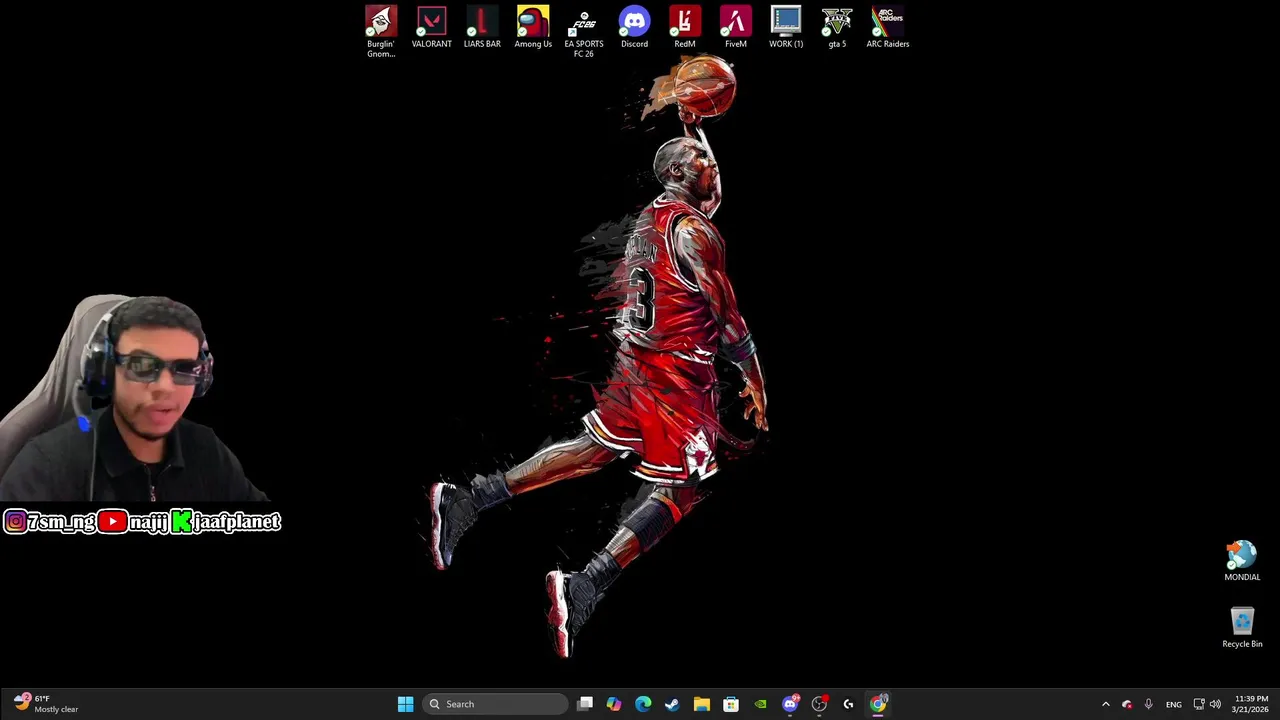The image size is (1280, 720).
Task: Open Microsoft Edge from the taskbar
Action: click(x=643, y=704)
